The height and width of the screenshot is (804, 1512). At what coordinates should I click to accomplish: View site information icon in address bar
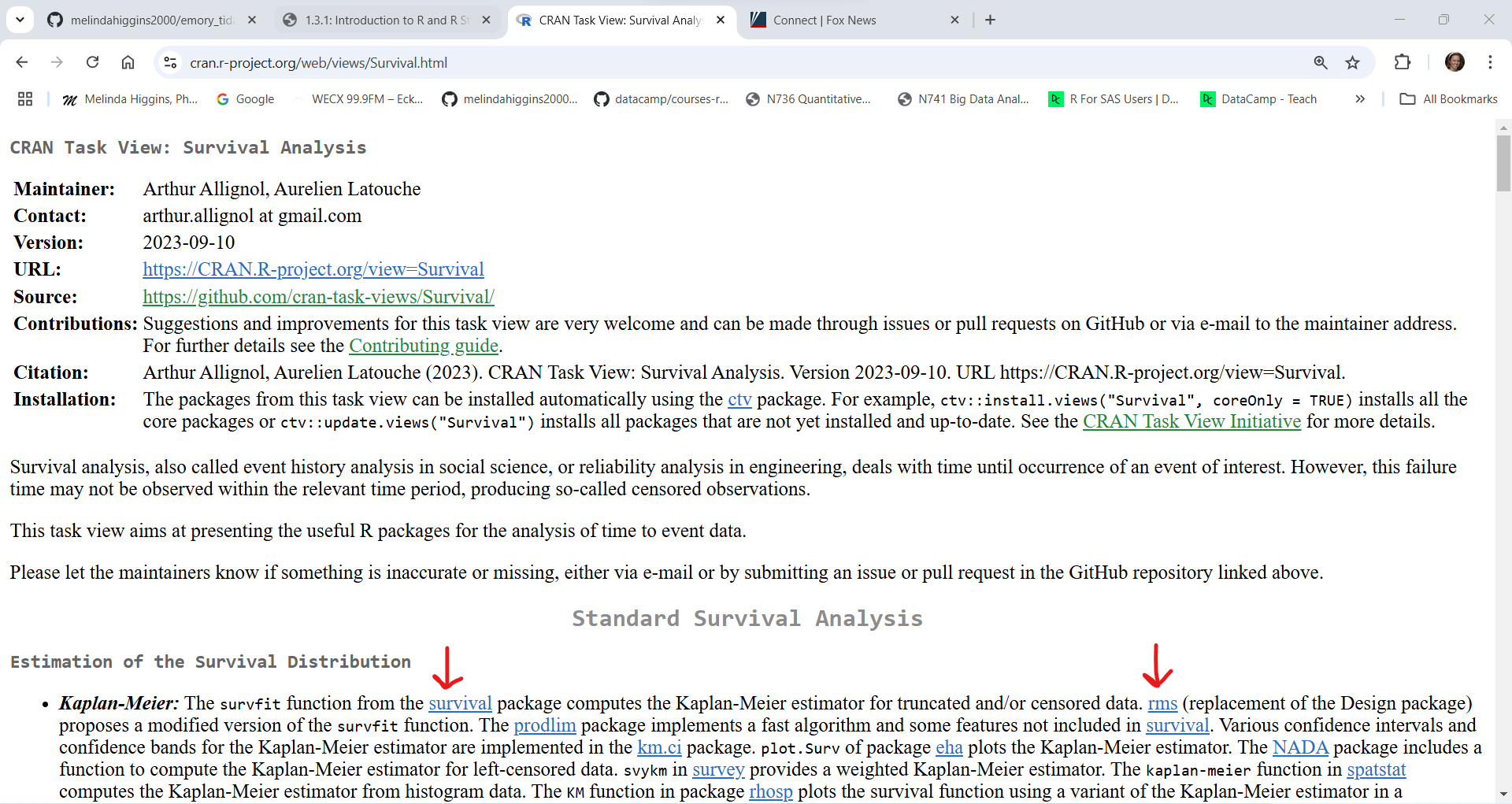(170, 62)
